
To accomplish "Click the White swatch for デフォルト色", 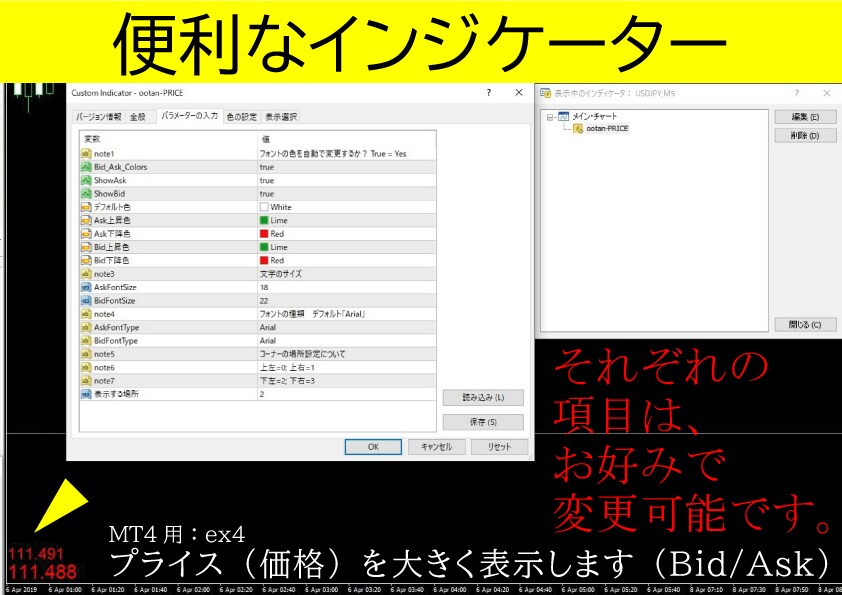I will pos(264,207).
